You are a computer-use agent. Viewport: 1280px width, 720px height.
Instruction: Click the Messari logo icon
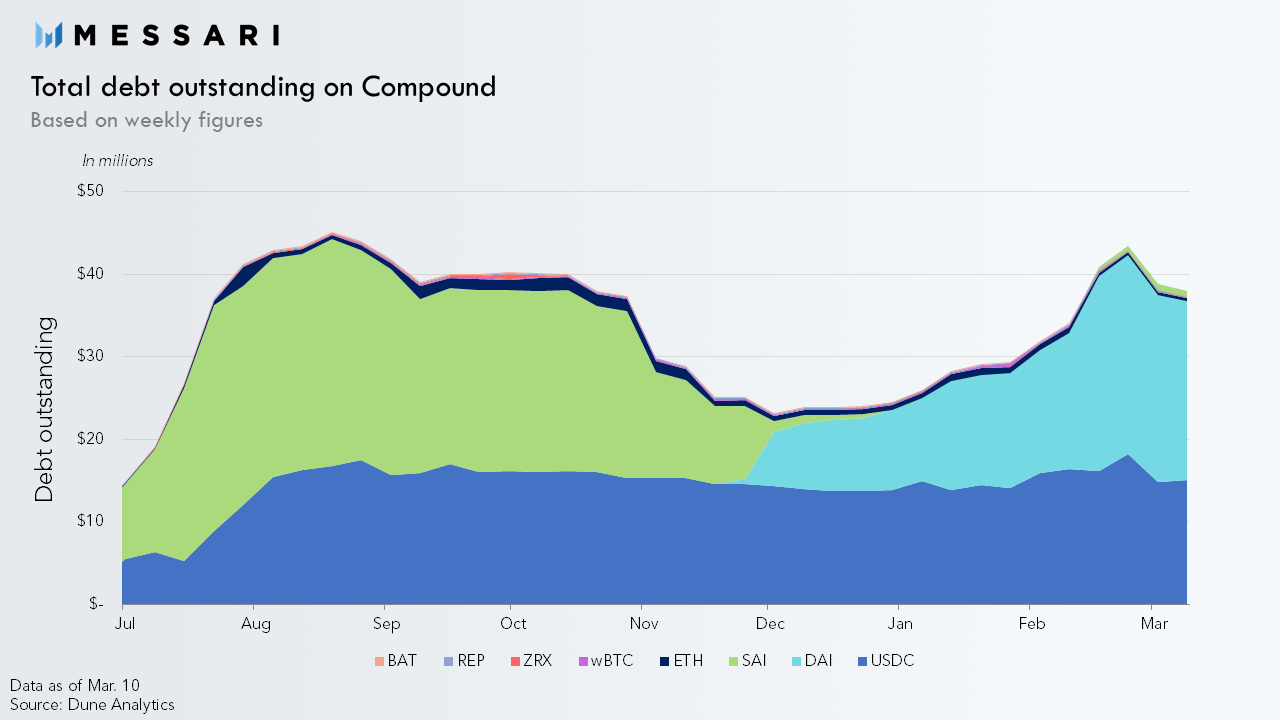click(x=49, y=35)
